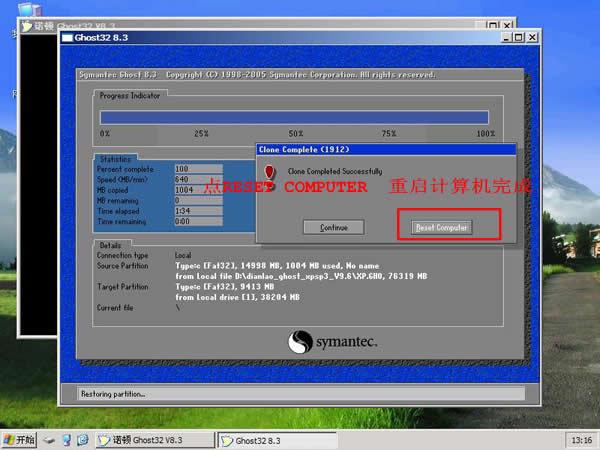600x450 pixels.
Task: Click the red Clone Complete alert icon
Action: (267, 173)
